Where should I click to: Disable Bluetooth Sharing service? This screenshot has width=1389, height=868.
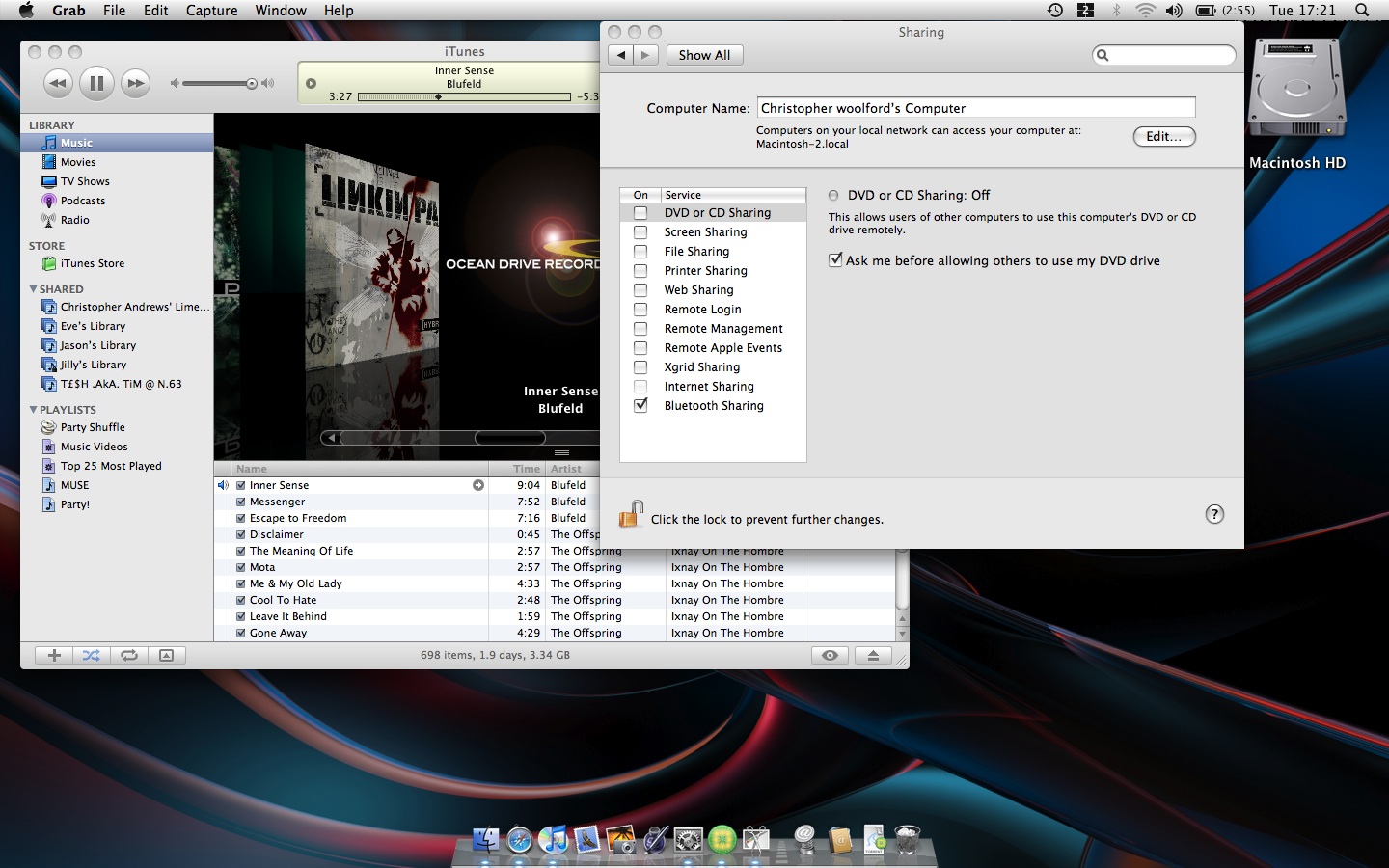coord(640,406)
